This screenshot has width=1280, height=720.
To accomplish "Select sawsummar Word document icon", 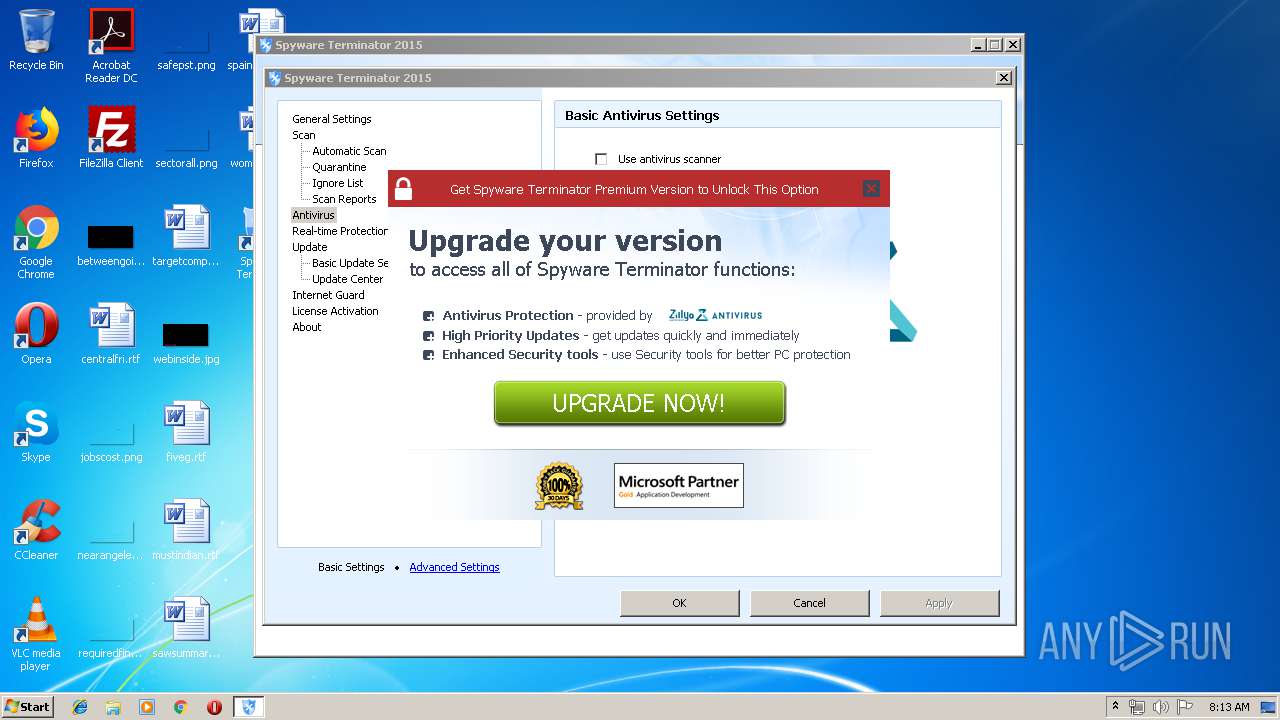I will tap(186, 628).
